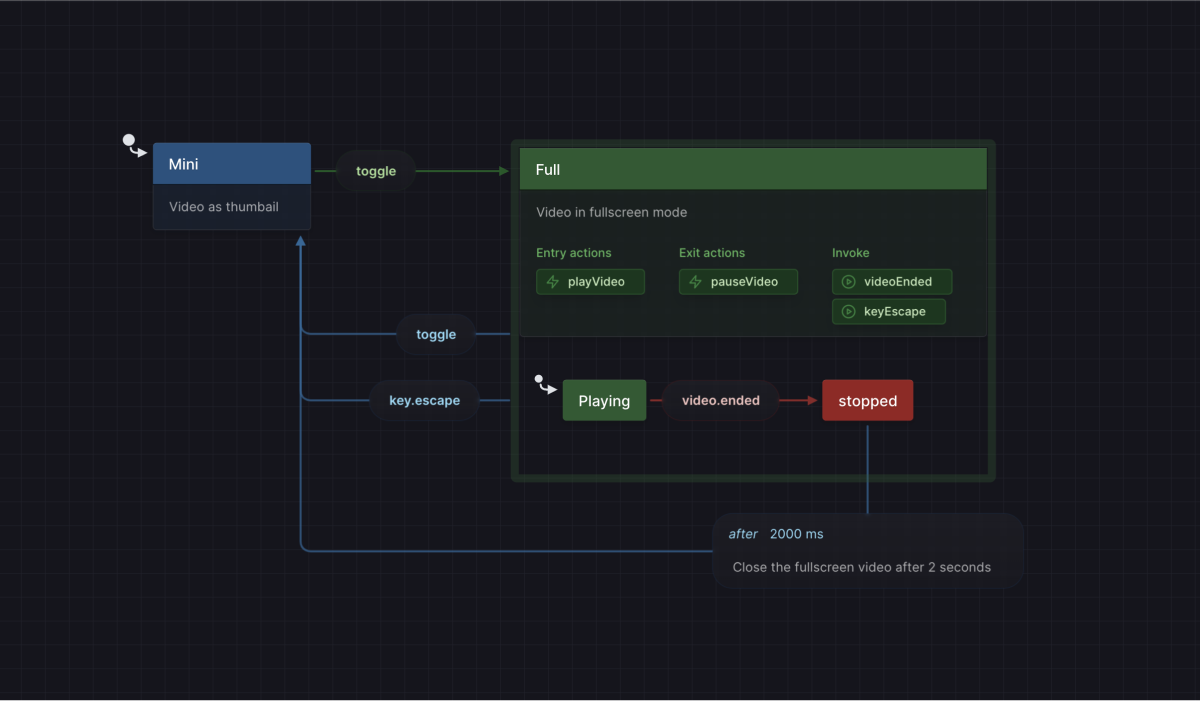The width and height of the screenshot is (1200, 701).
Task: Select the key.escape transition event
Action: click(x=424, y=400)
